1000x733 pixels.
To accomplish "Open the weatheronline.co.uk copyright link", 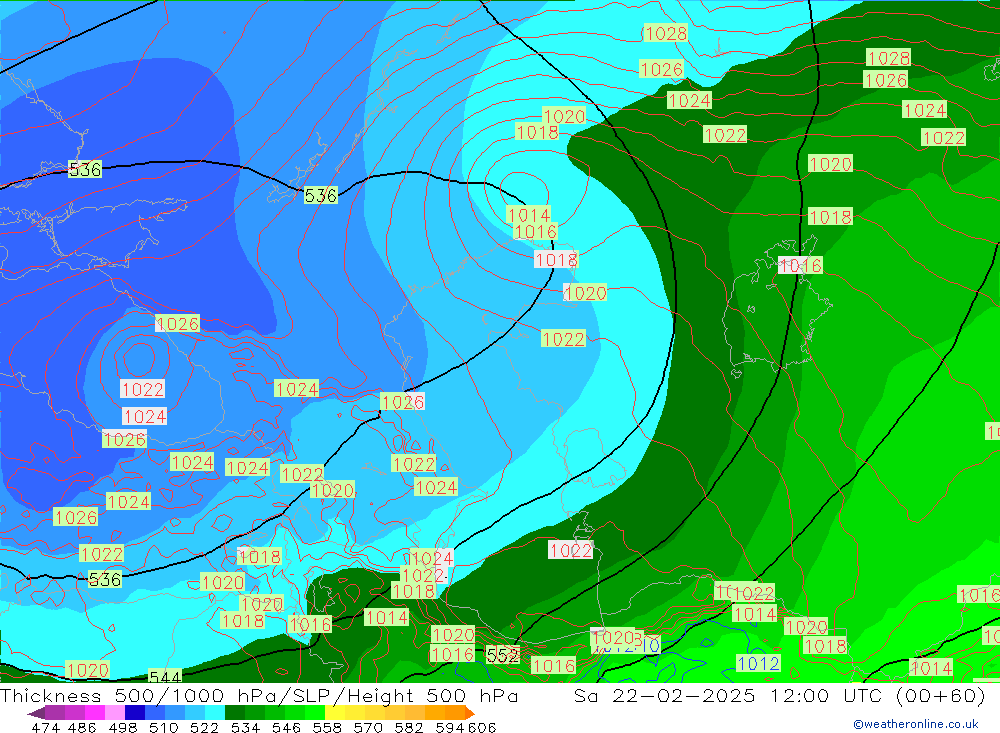I will tap(915, 724).
